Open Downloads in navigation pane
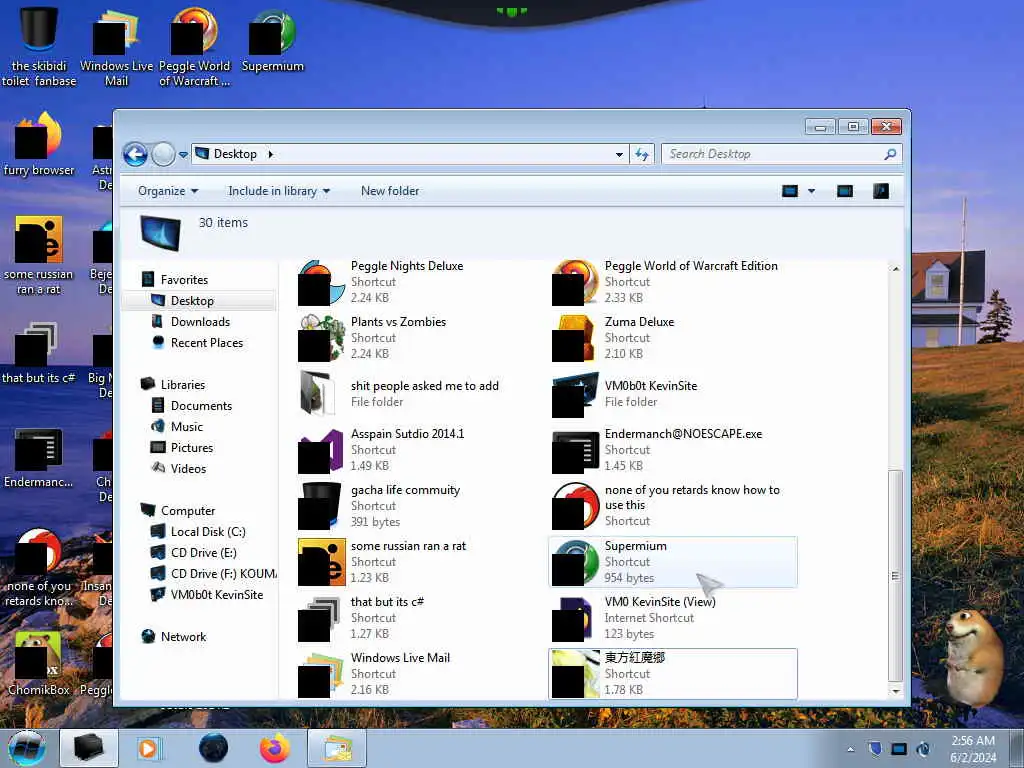Screen dimensions: 1024x768 [x=200, y=321]
